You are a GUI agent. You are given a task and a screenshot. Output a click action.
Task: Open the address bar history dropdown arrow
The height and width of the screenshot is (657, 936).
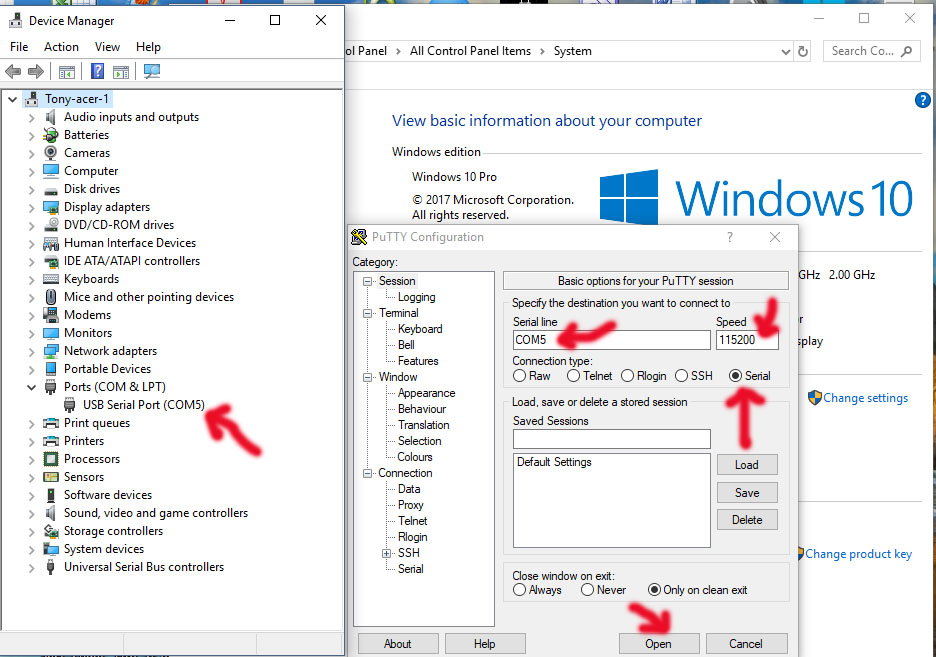(x=786, y=52)
